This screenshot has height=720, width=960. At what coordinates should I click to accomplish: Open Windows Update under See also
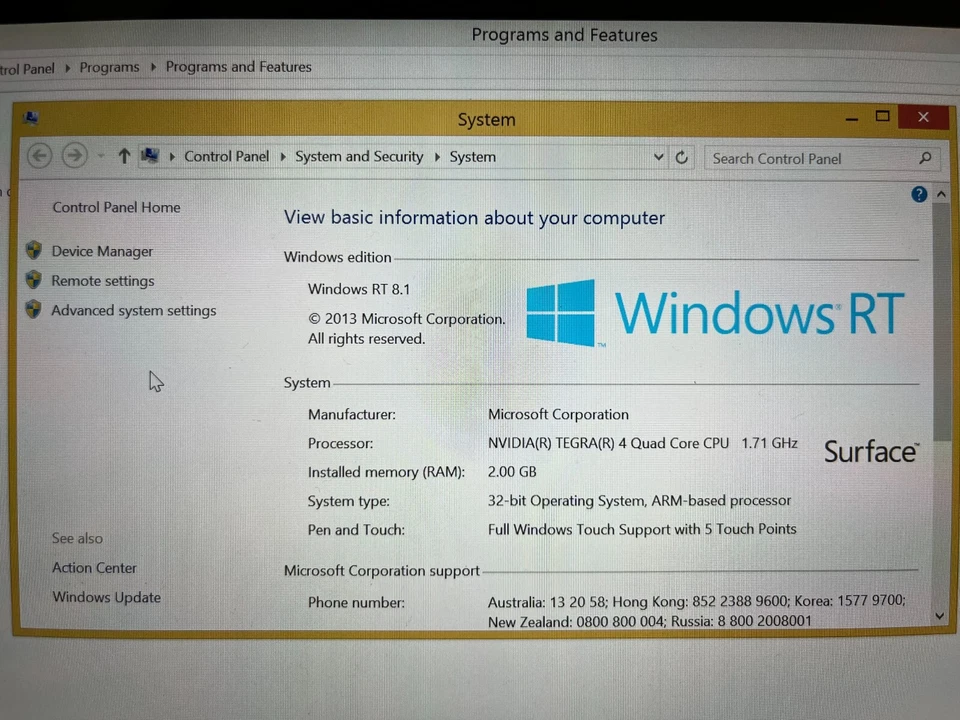point(106,597)
